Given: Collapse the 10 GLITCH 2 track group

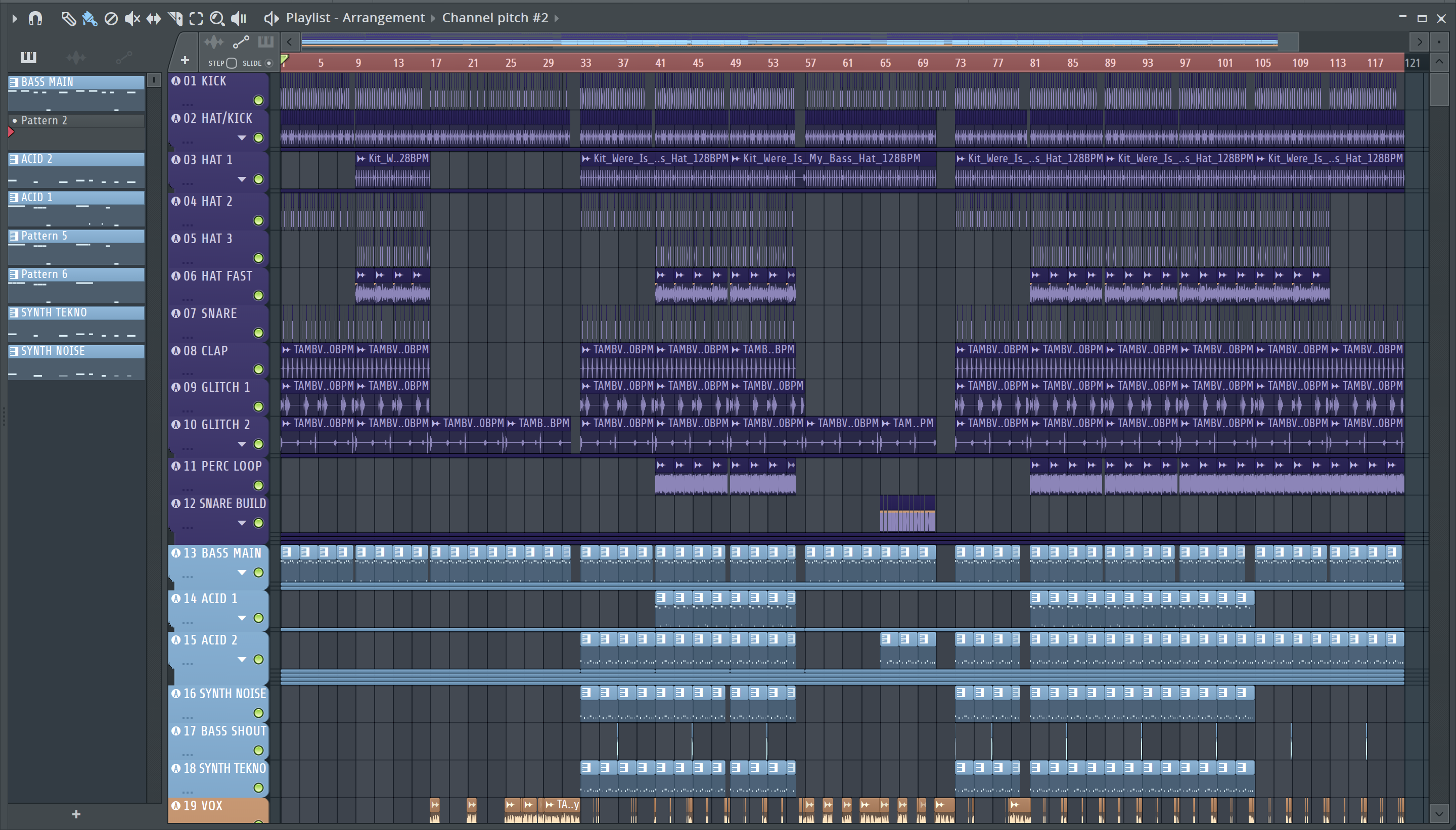Looking at the screenshot, I should (x=242, y=444).
